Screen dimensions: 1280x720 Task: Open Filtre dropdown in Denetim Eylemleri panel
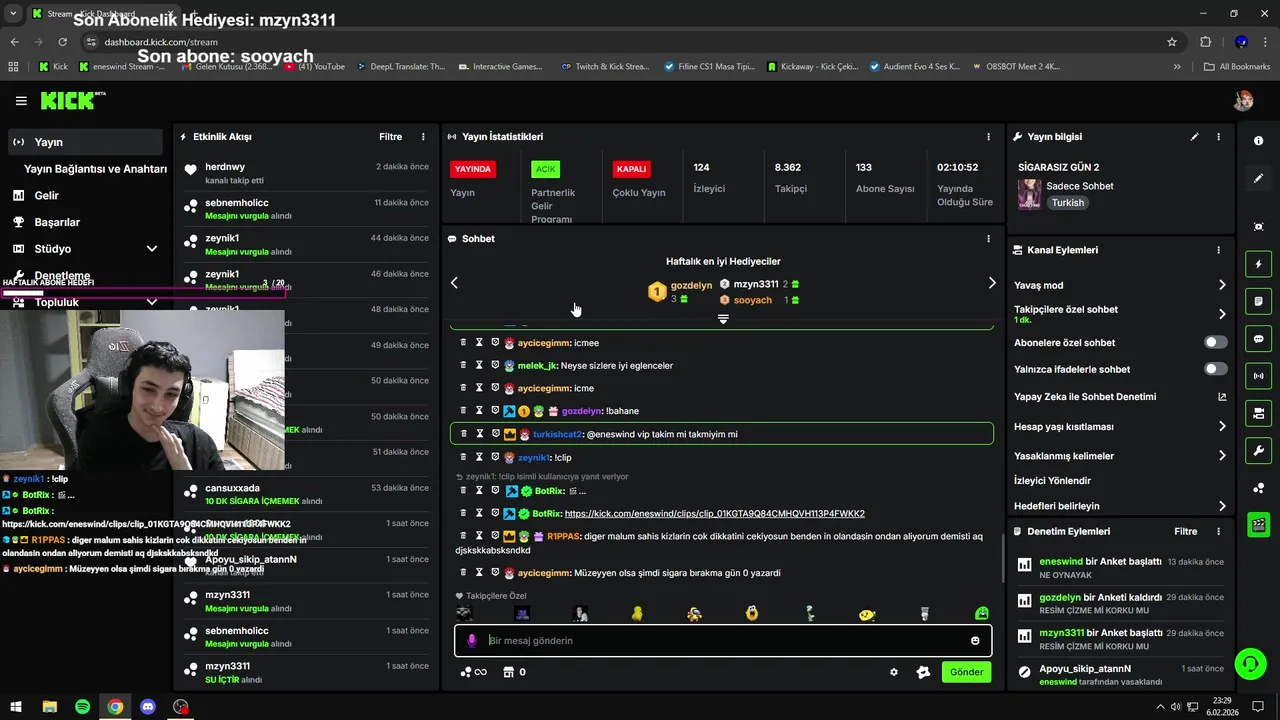[x=1186, y=532]
